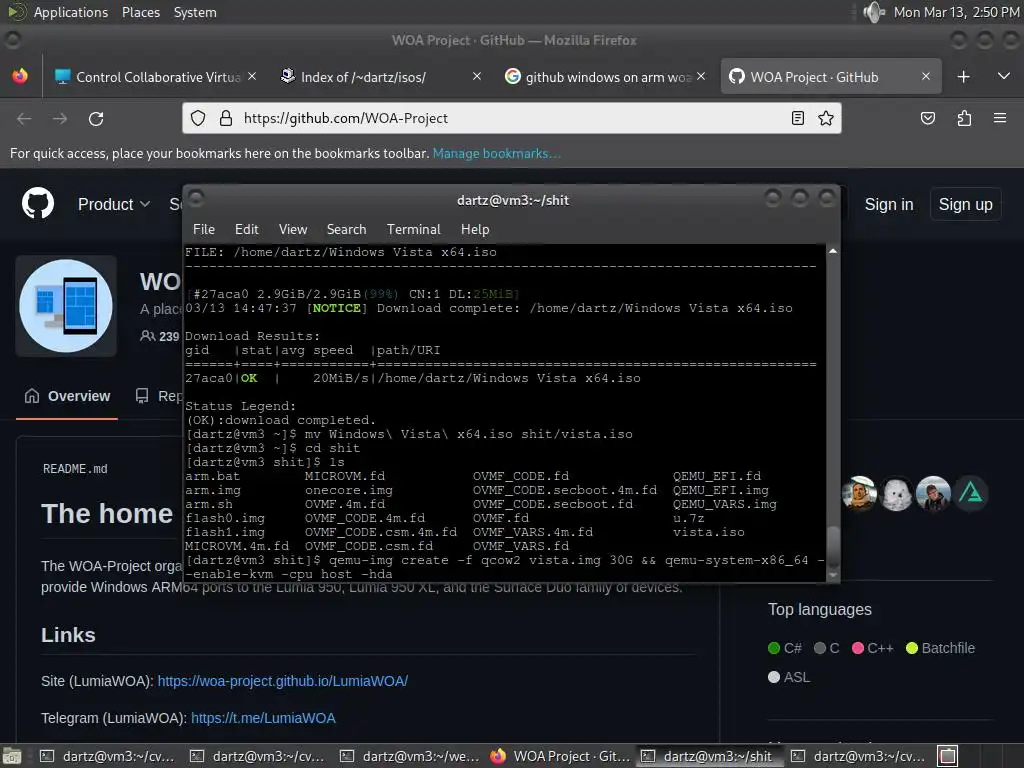Open first member avatar in People
The height and width of the screenshot is (768, 1024).
(859, 493)
